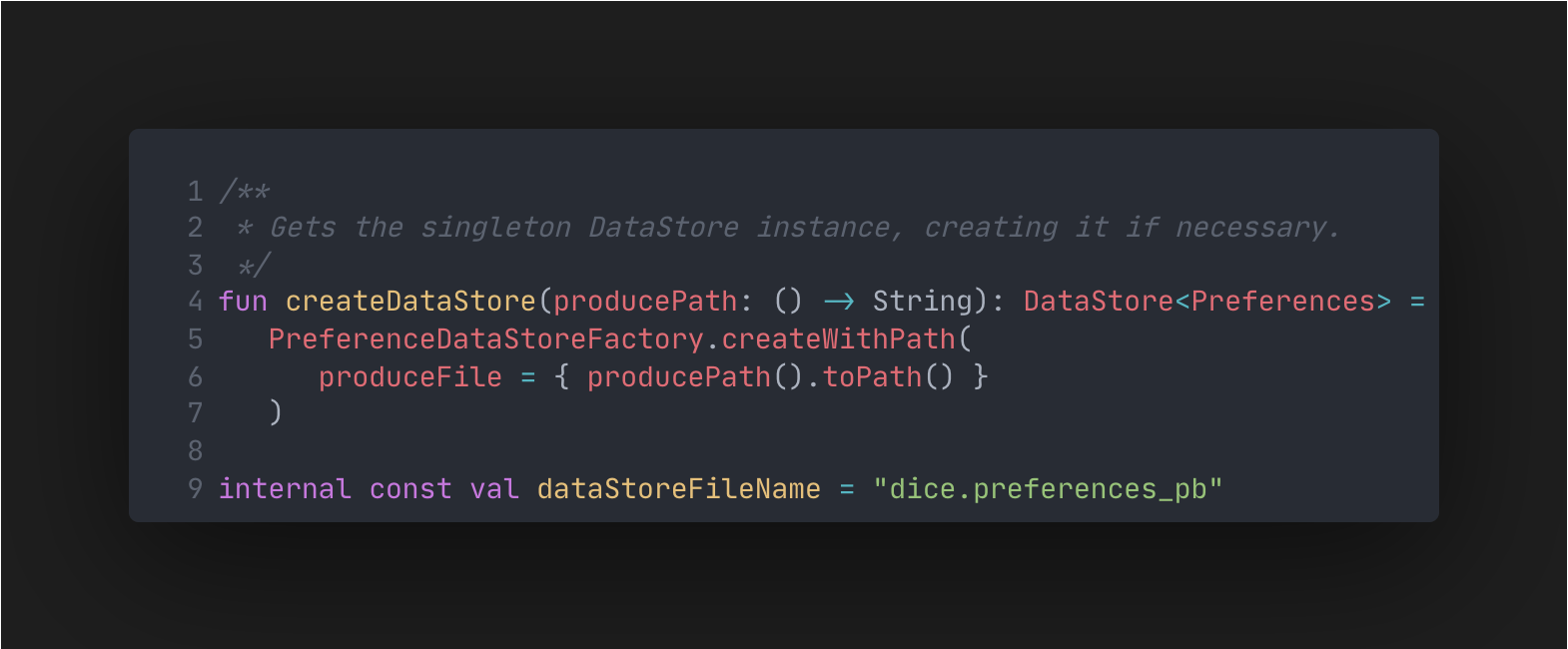Click the closing parenthesis on line 7
Screen dimensions: 1568x649
click(x=276, y=412)
